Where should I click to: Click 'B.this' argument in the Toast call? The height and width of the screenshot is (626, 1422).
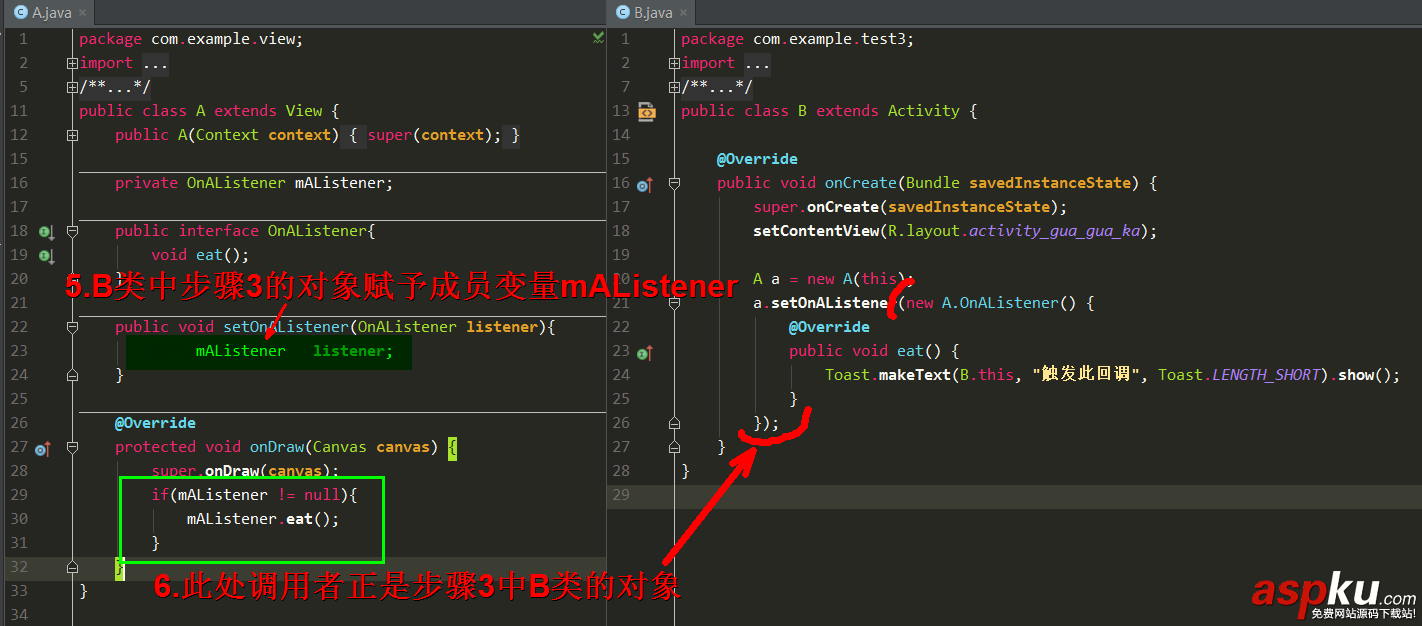click(x=986, y=375)
